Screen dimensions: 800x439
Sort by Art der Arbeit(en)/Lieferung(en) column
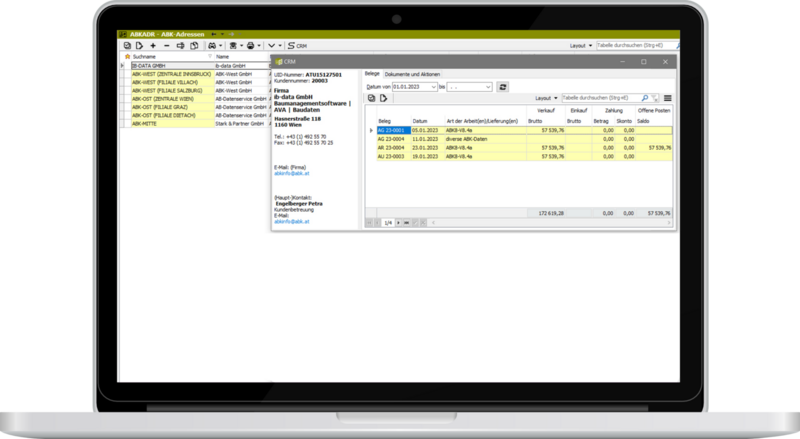tap(482, 121)
